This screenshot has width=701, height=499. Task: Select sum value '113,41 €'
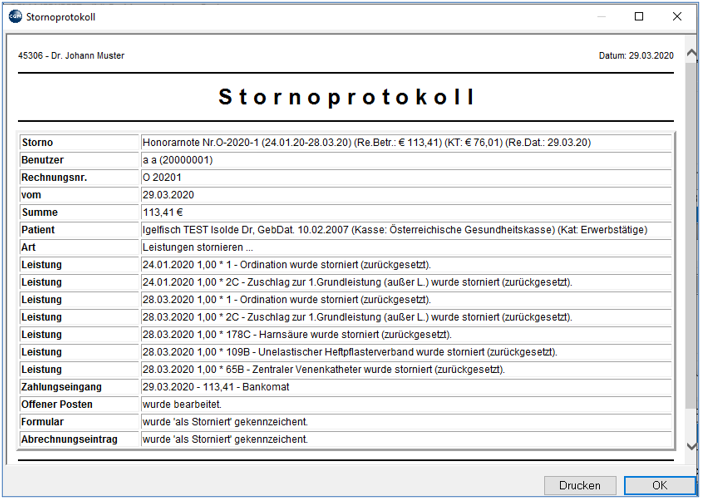coord(163,212)
